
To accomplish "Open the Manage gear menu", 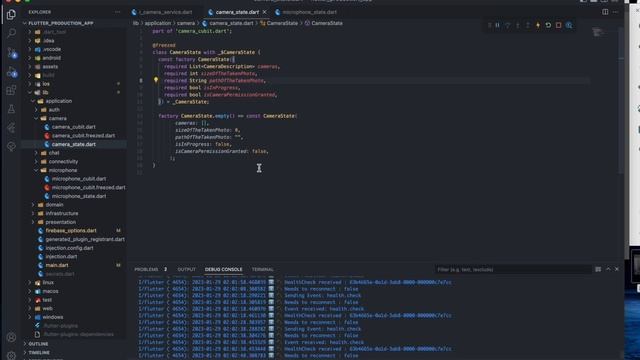I will coord(11,355).
